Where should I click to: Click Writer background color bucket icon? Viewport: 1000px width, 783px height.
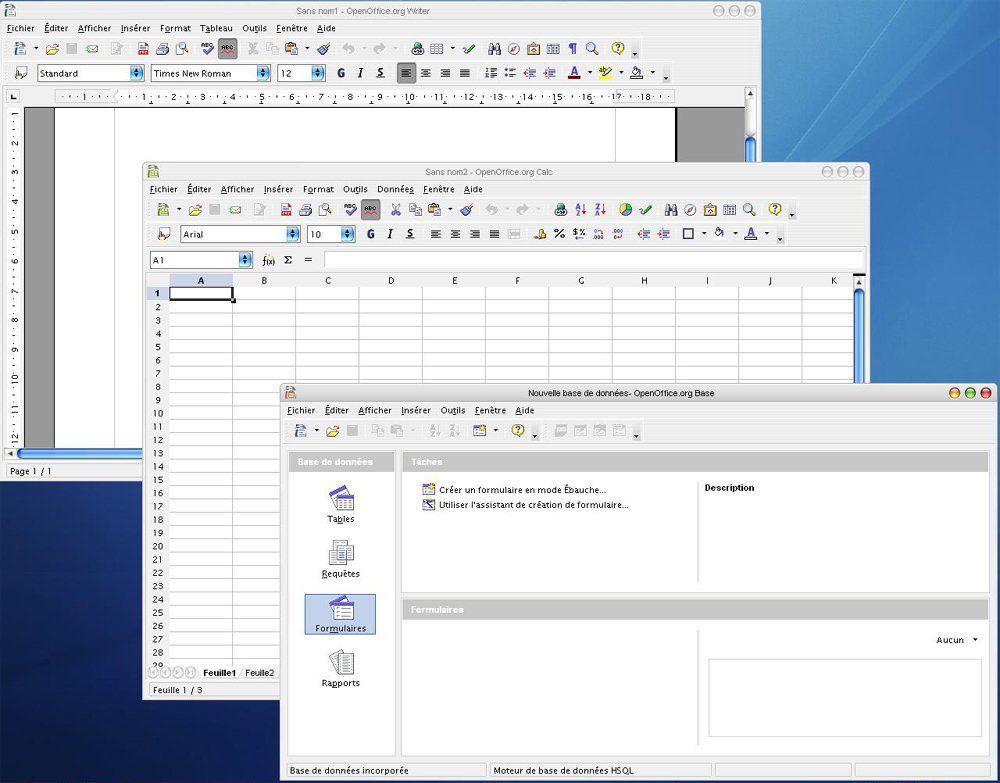(x=636, y=73)
